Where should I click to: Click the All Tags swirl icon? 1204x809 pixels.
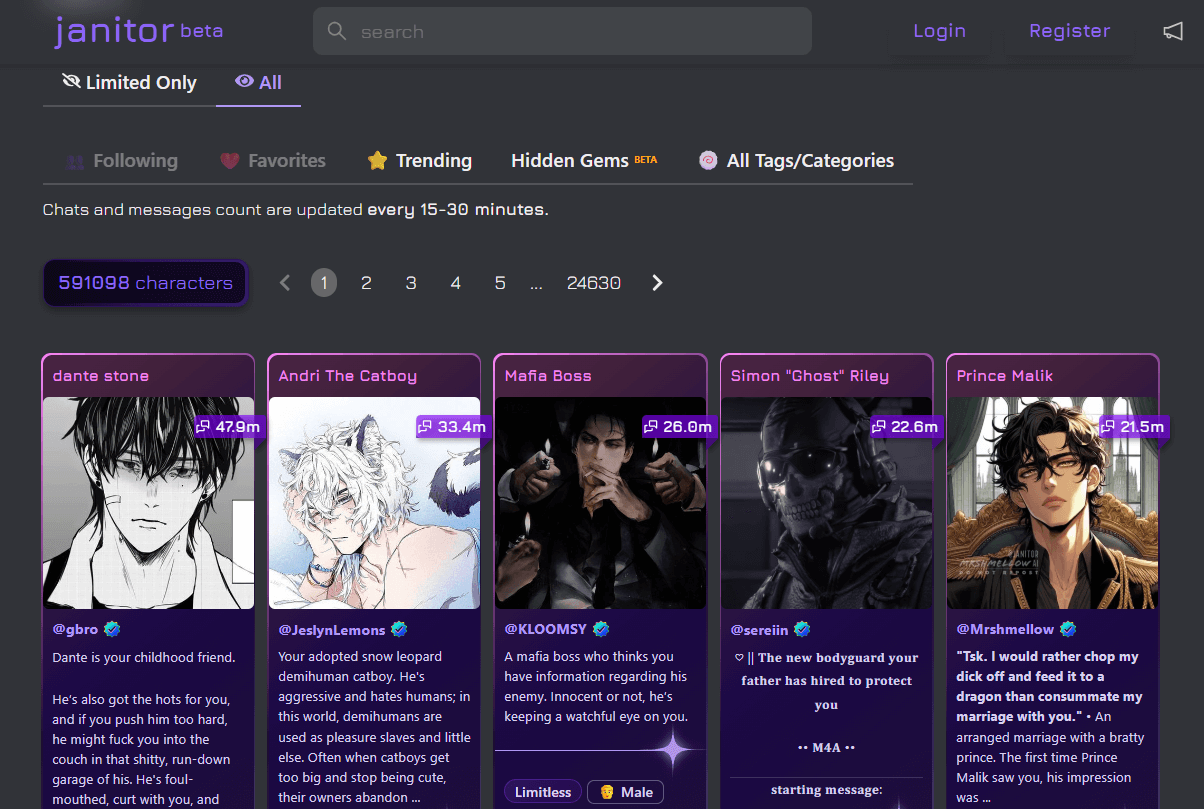click(x=708, y=161)
